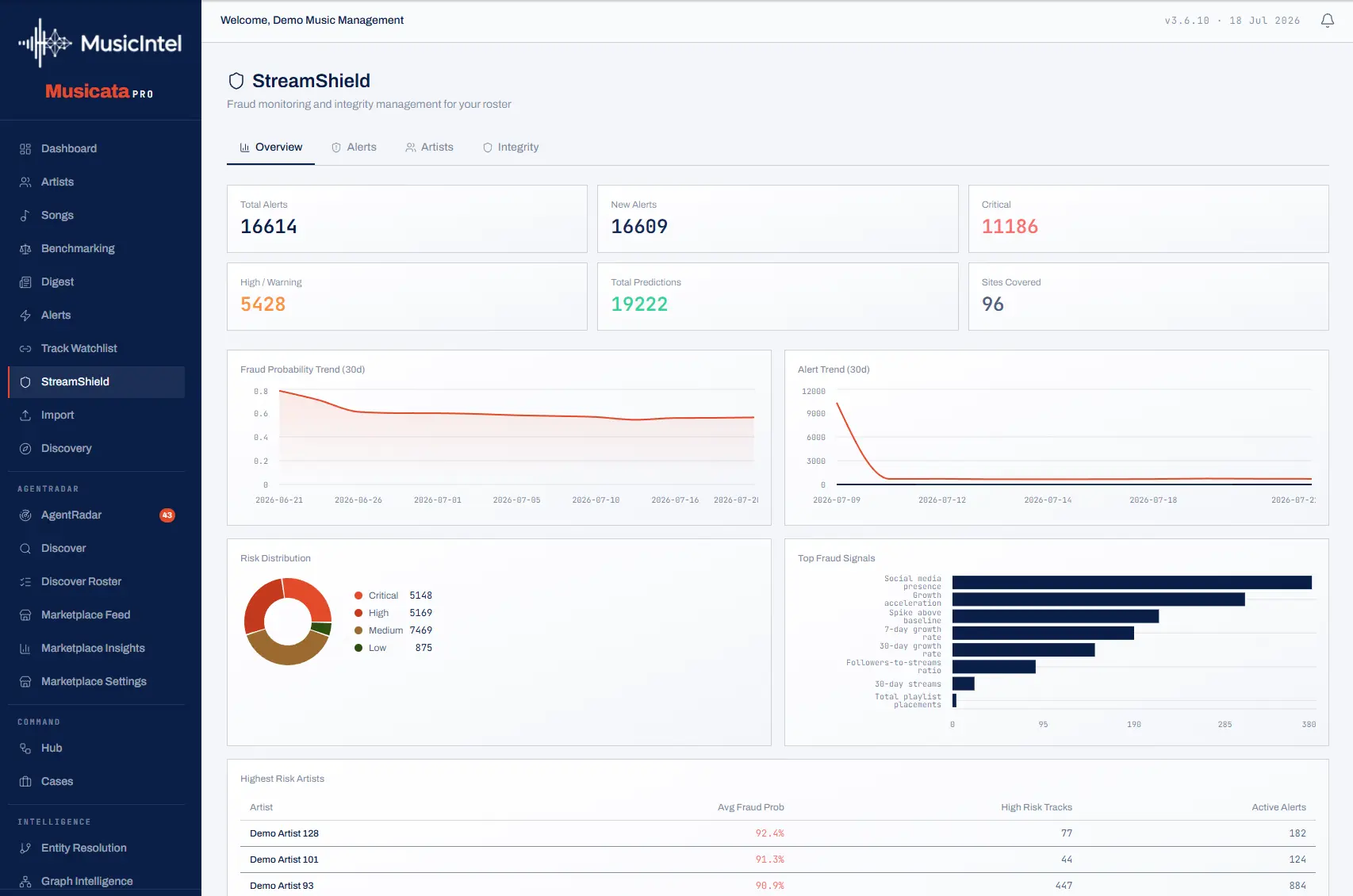The height and width of the screenshot is (896, 1353).
Task: Click the Dashboard sidebar icon
Action: [25, 149]
